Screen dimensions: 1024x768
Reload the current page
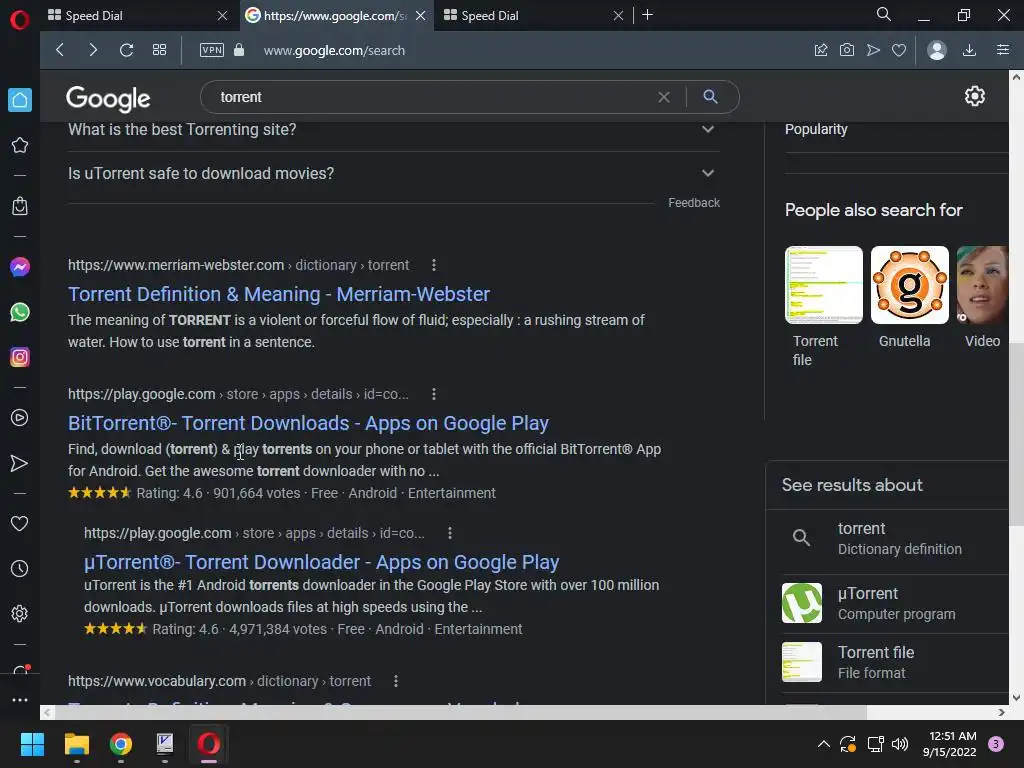[127, 50]
